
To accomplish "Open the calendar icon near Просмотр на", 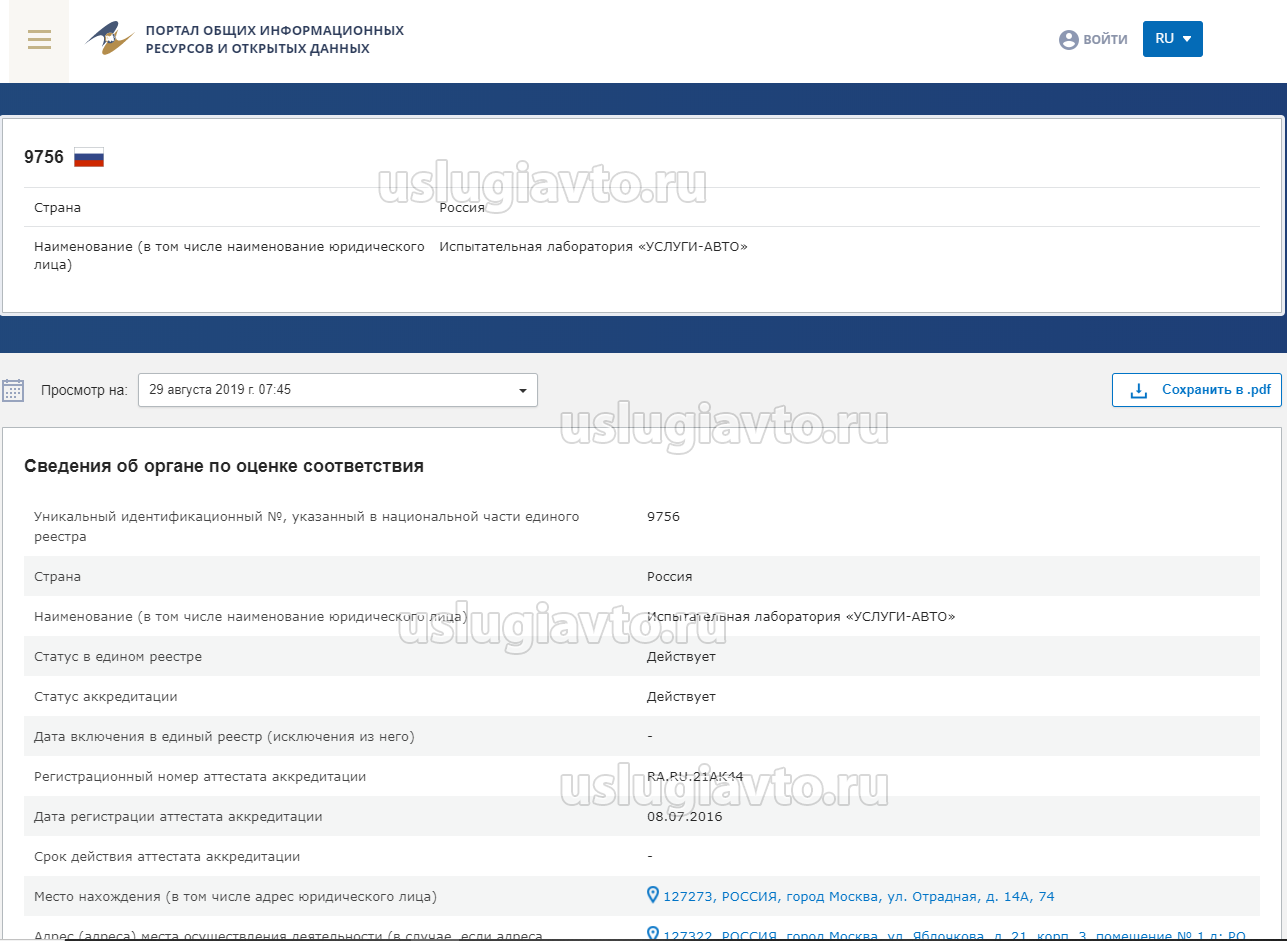I will point(13,390).
